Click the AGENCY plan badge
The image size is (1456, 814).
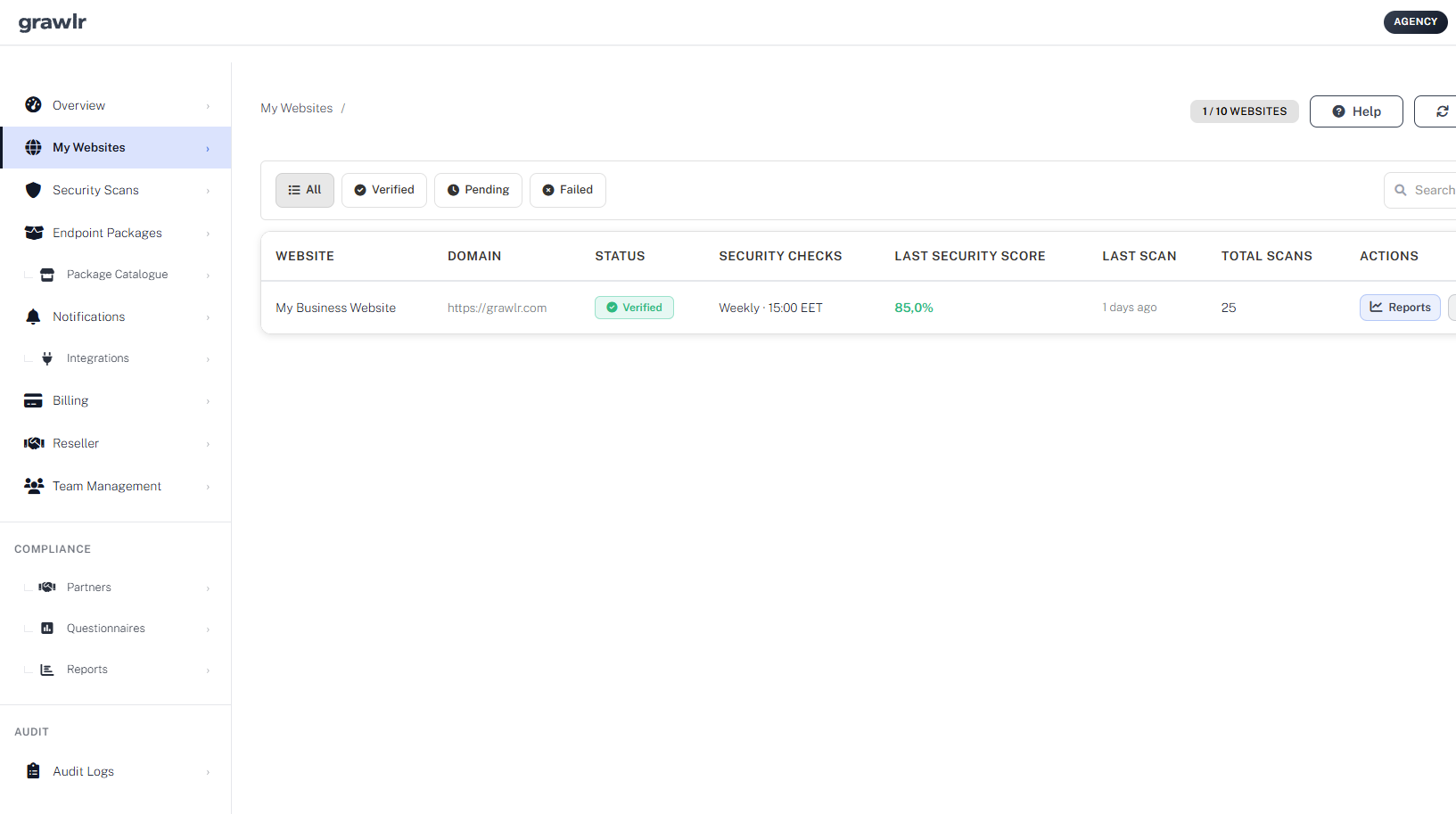point(1415,22)
